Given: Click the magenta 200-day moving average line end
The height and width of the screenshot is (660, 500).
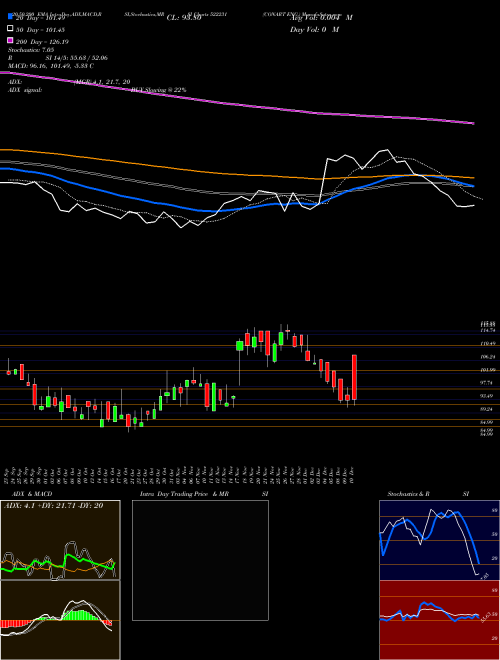Looking at the screenshot, I should pos(473,123).
